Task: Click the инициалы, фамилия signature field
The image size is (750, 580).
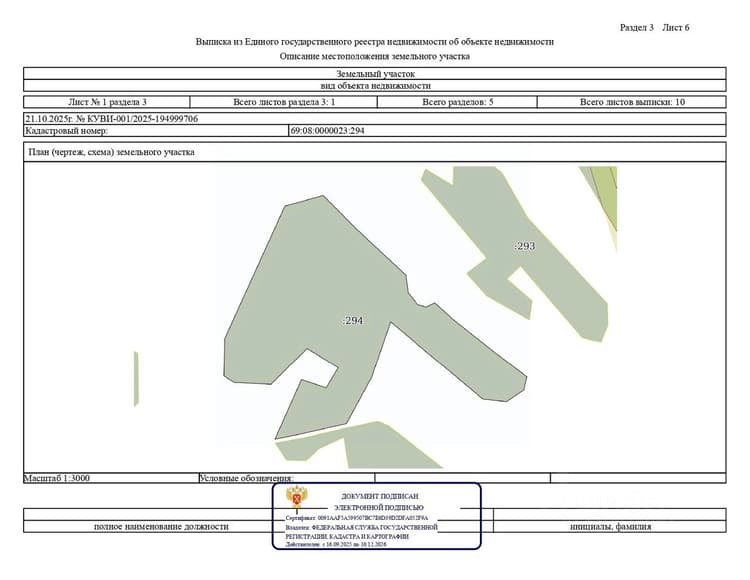Action: [x=610, y=526]
